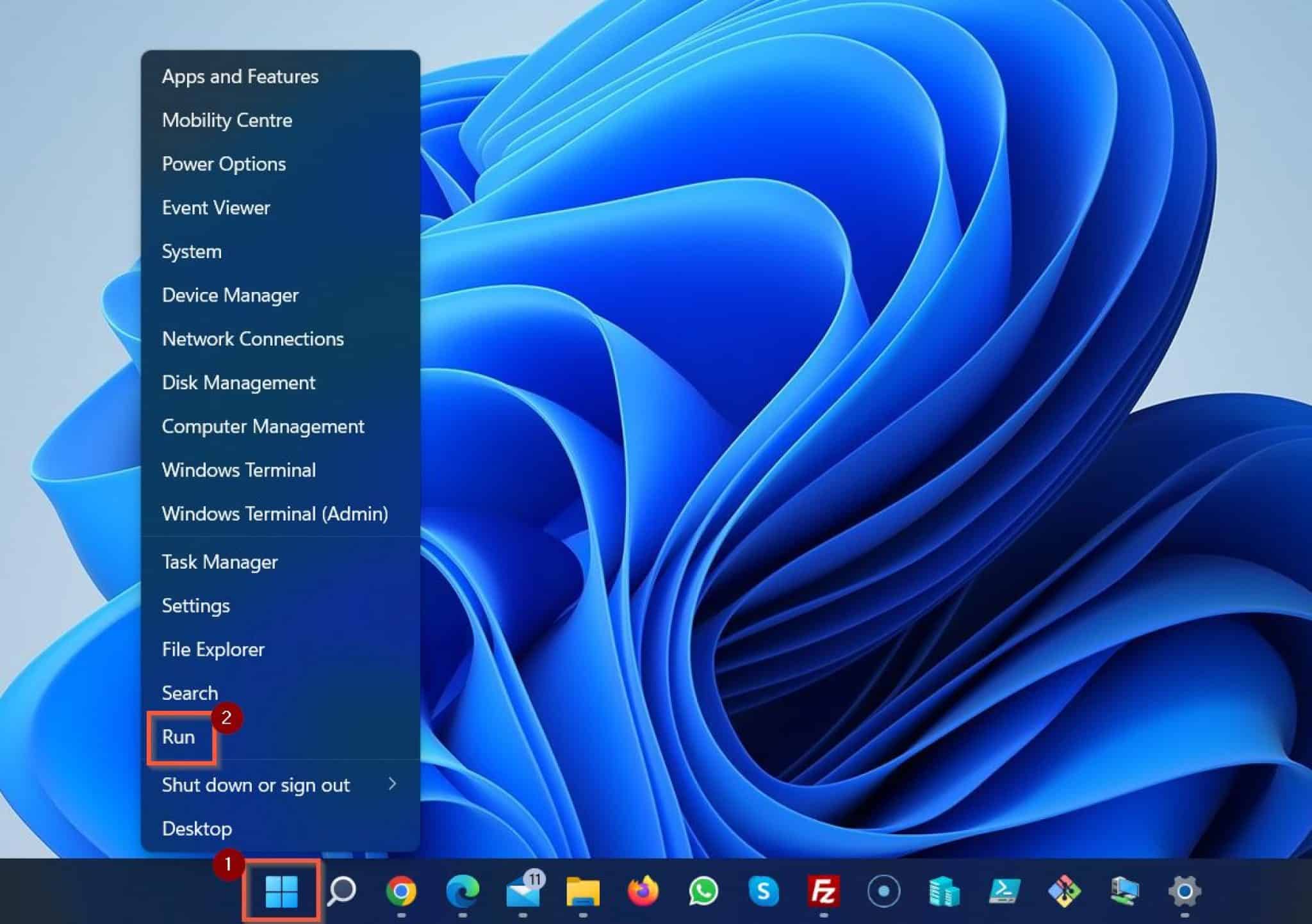This screenshot has width=1312, height=924.
Task: Click the Search magnifier on the taskbar
Action: pyautogui.click(x=342, y=889)
